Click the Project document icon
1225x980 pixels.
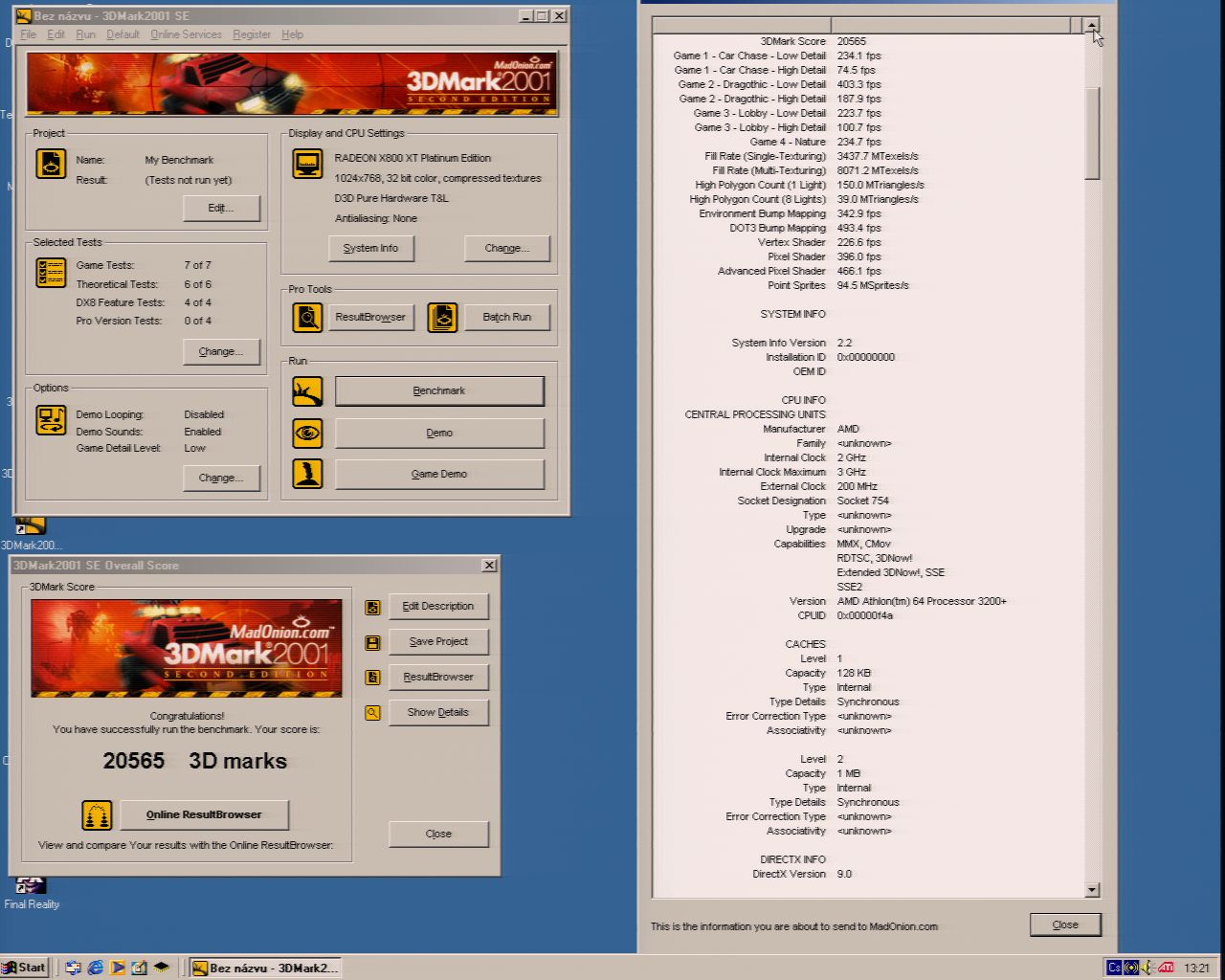pyautogui.click(x=51, y=164)
